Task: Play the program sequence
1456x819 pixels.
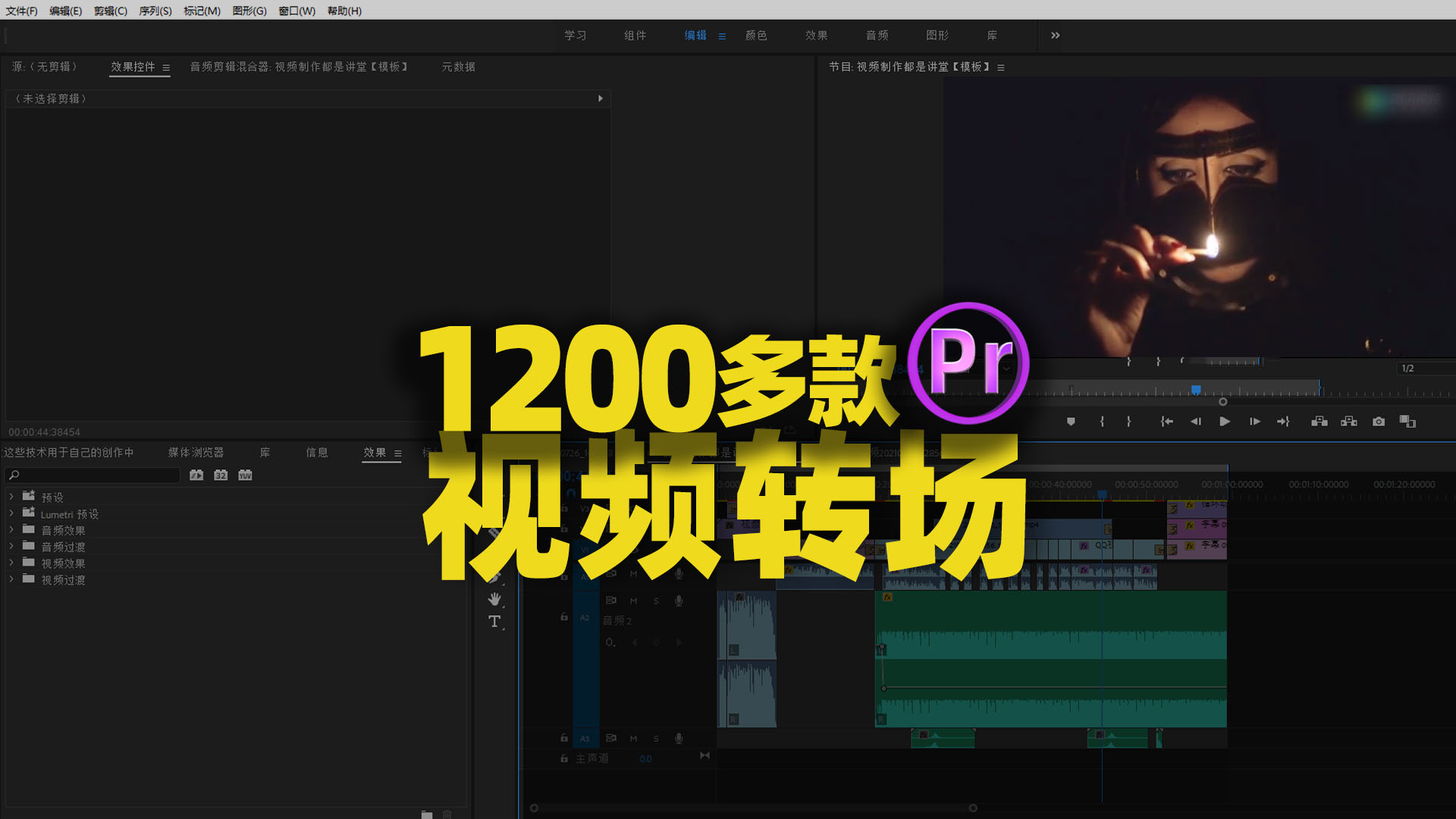Action: 1225,422
